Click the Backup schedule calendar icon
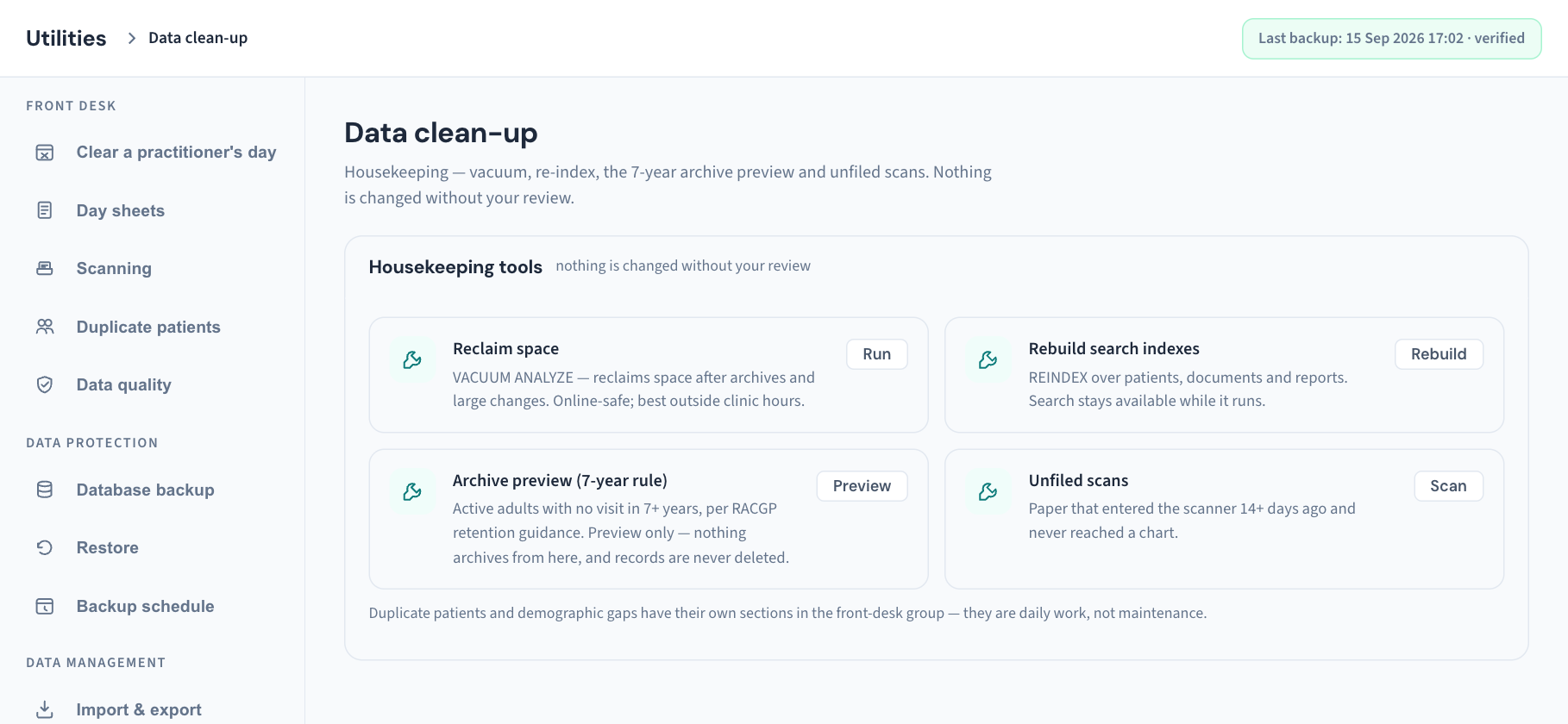 click(45, 606)
